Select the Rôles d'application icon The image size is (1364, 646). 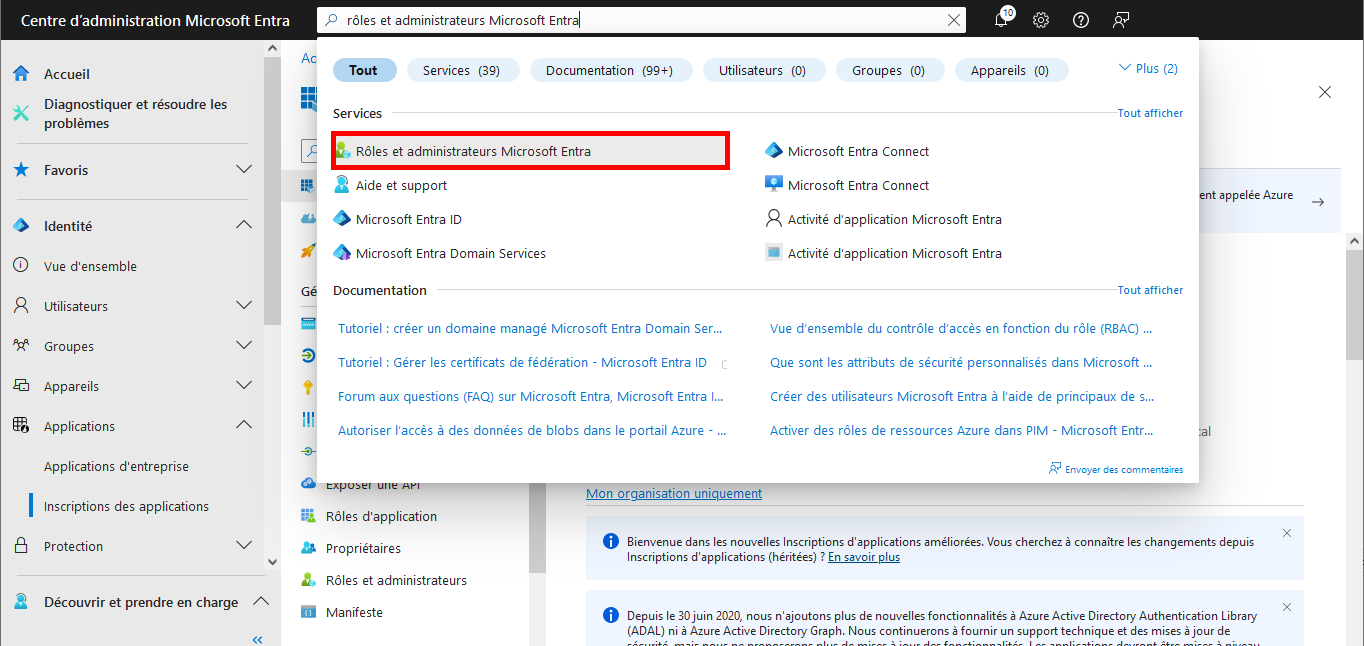pos(306,515)
